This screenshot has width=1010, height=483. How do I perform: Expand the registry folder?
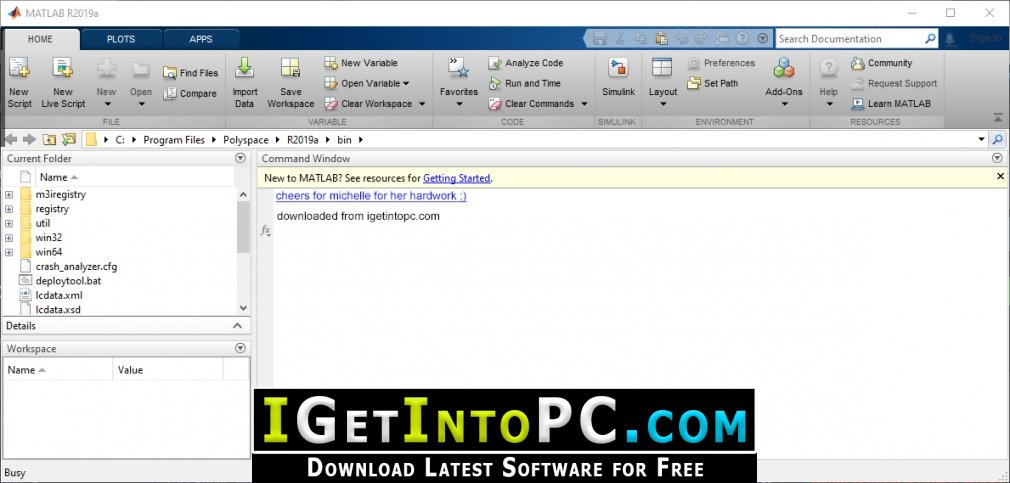click(9, 209)
